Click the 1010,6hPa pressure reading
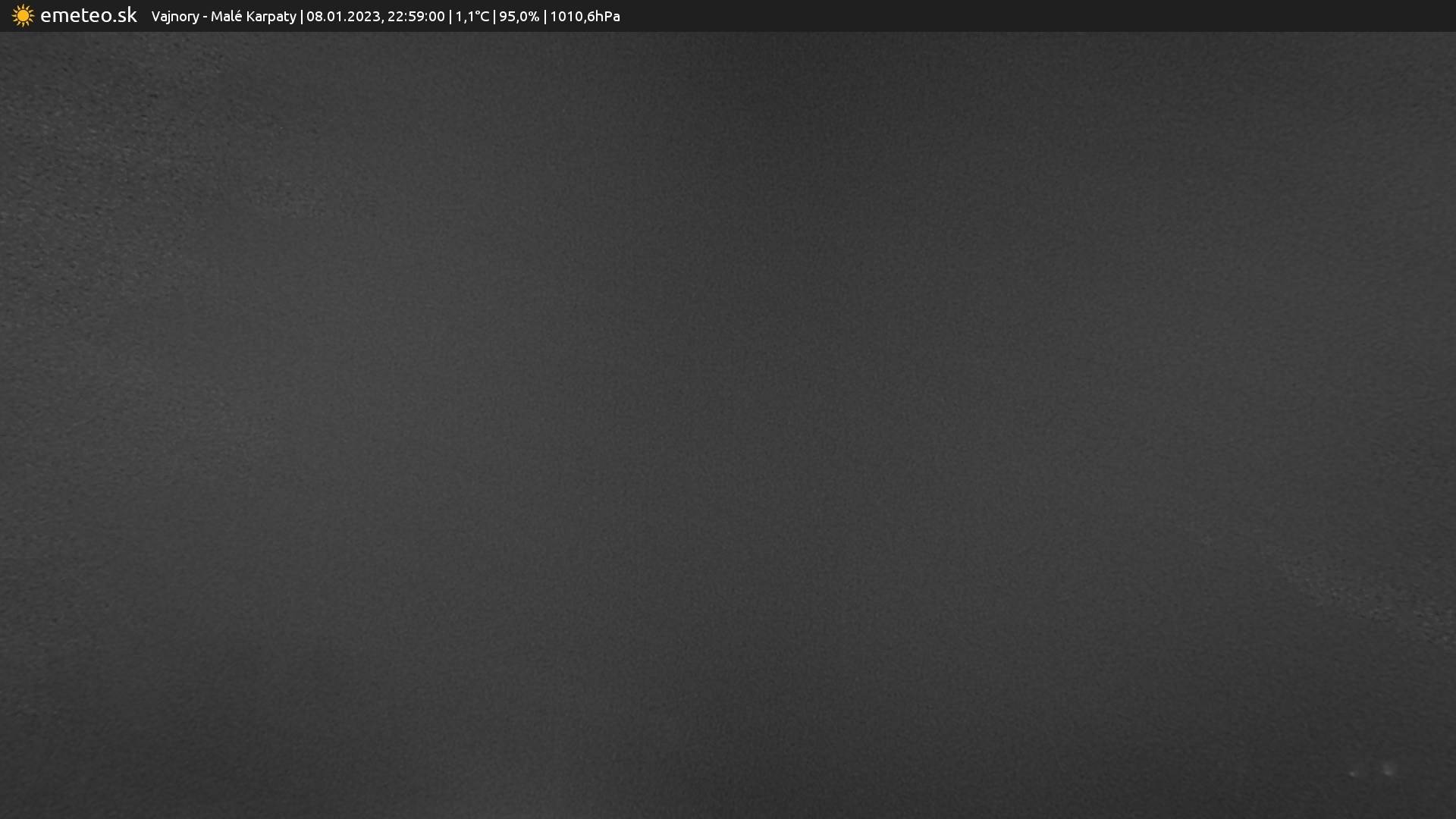 585,17
